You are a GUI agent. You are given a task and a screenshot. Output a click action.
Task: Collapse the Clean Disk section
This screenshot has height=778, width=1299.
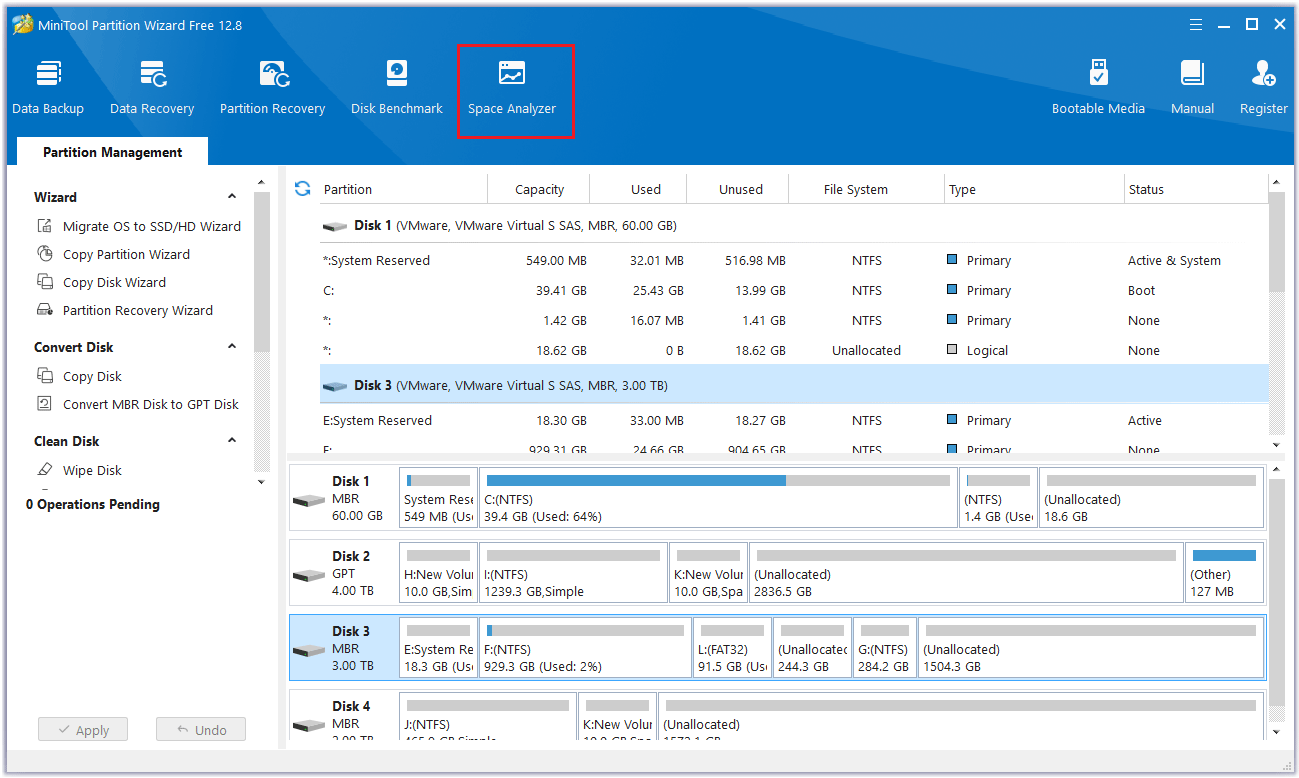click(232, 441)
